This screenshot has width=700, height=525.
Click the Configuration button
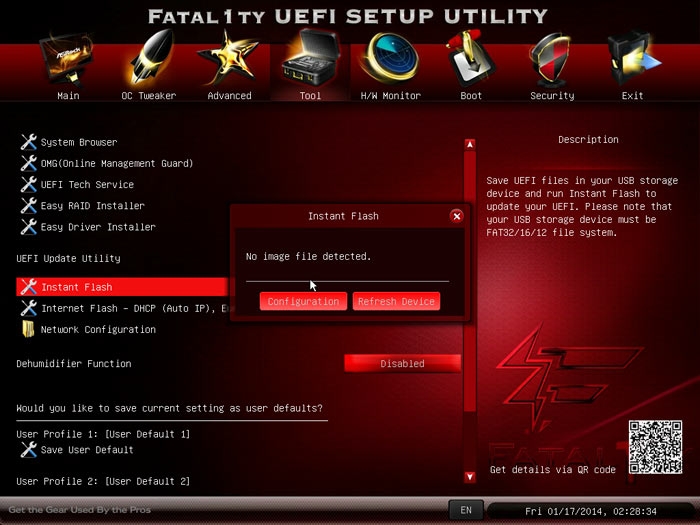[x=303, y=301]
